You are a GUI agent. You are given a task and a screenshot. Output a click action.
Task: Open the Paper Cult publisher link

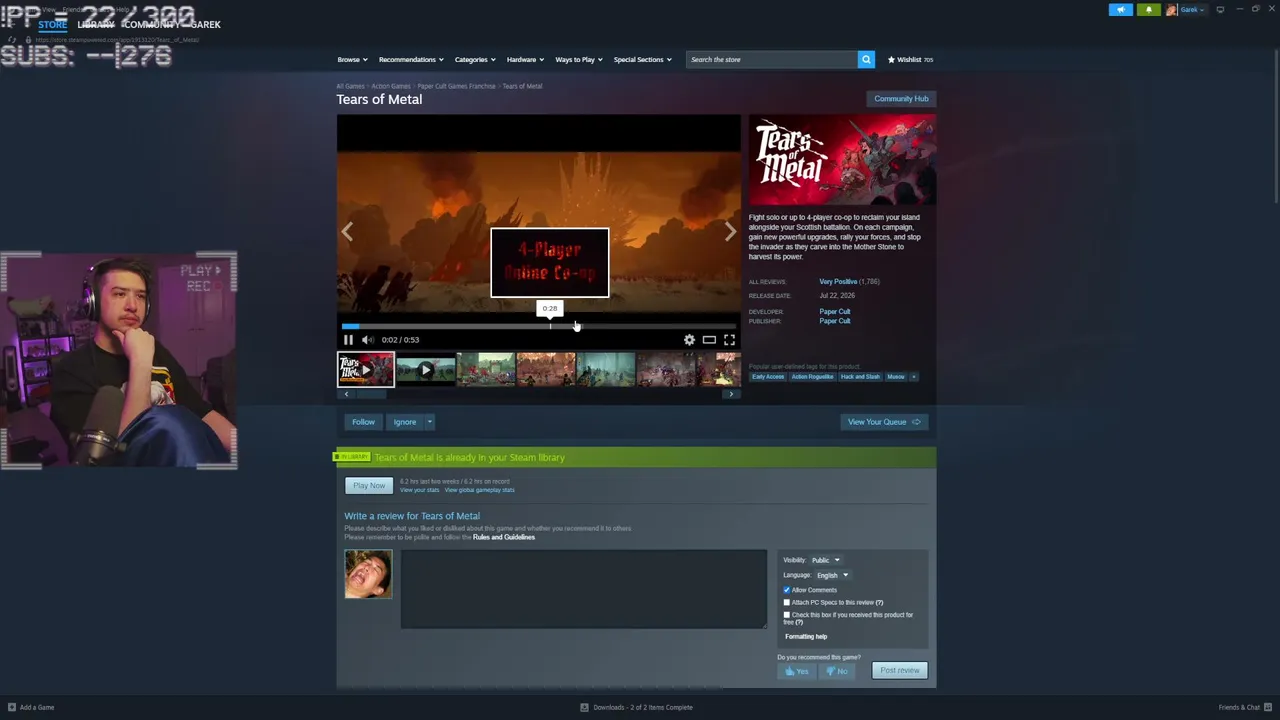835,321
